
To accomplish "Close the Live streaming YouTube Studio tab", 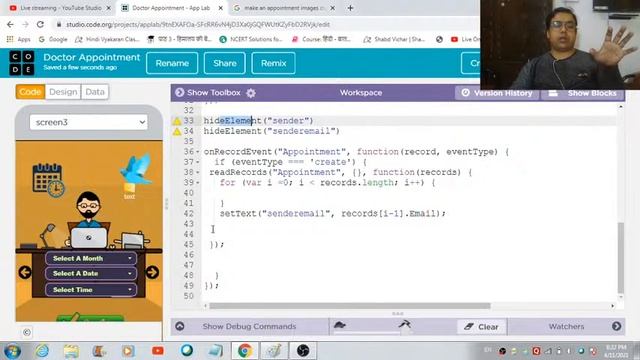I will click(x=109, y=8).
